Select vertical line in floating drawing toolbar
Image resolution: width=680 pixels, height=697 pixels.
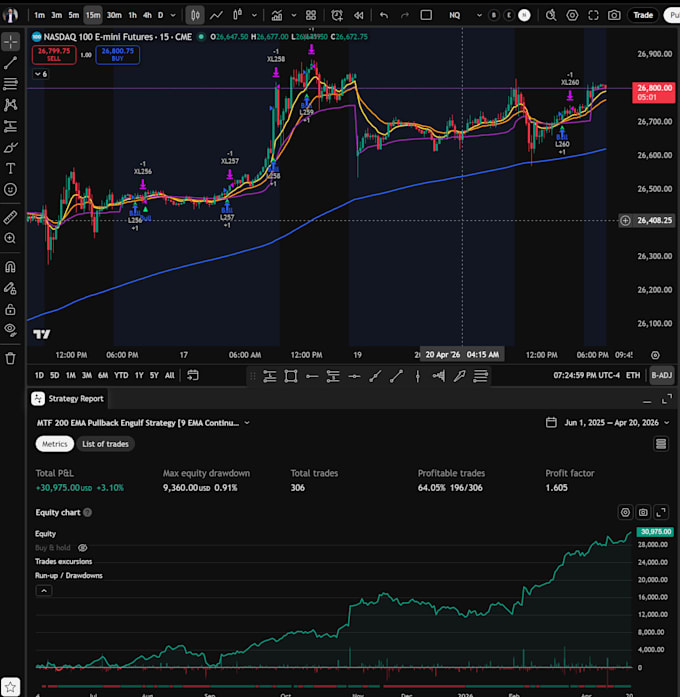click(x=418, y=377)
